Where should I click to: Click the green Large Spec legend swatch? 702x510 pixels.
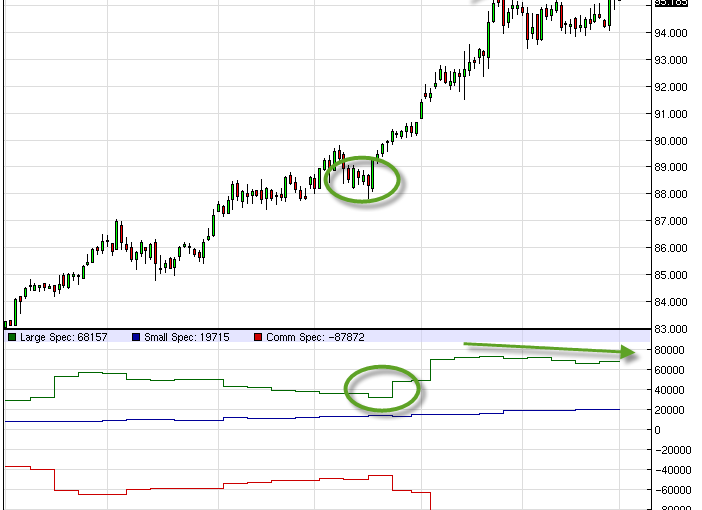pyautogui.click(x=12, y=337)
